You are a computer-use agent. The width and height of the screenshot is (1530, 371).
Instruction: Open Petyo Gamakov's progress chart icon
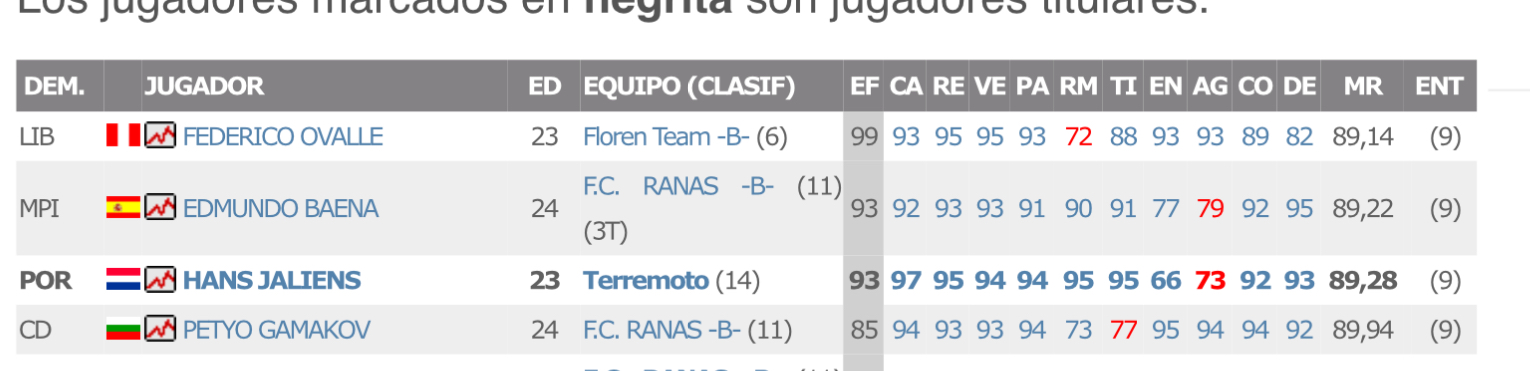161,329
